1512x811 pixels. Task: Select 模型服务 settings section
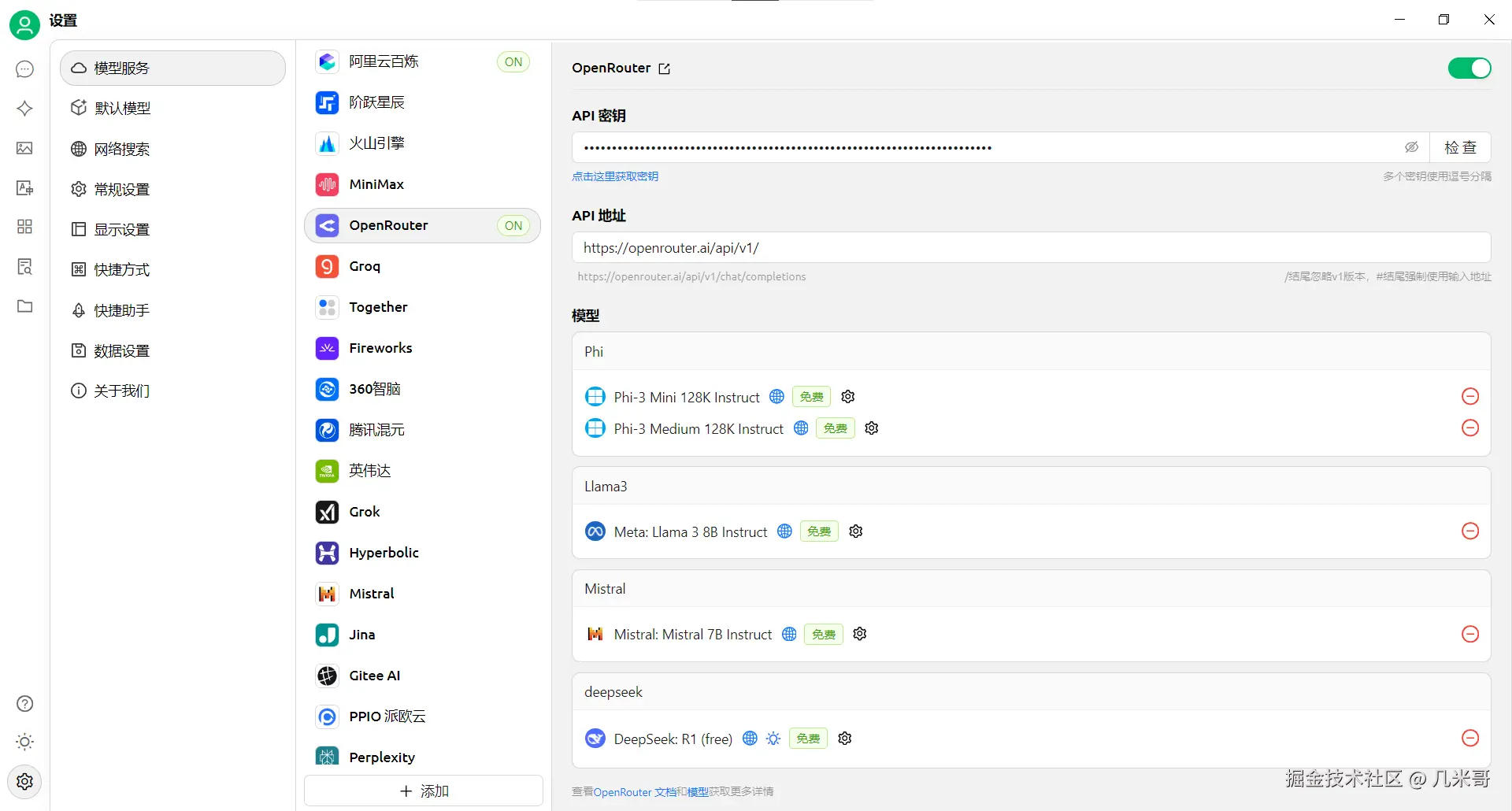(172, 69)
